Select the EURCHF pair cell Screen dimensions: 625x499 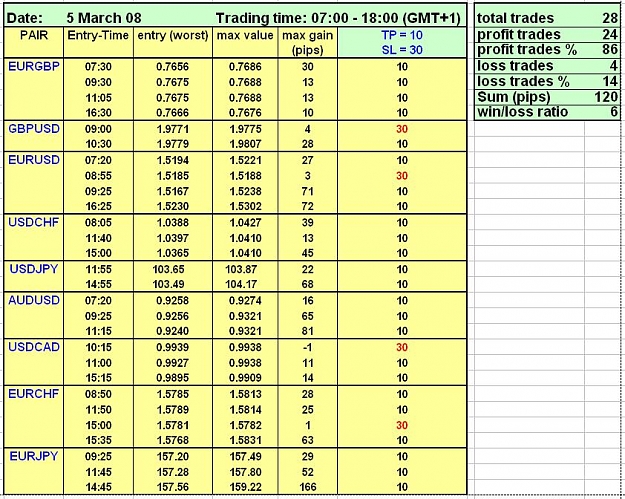[x=34, y=394]
